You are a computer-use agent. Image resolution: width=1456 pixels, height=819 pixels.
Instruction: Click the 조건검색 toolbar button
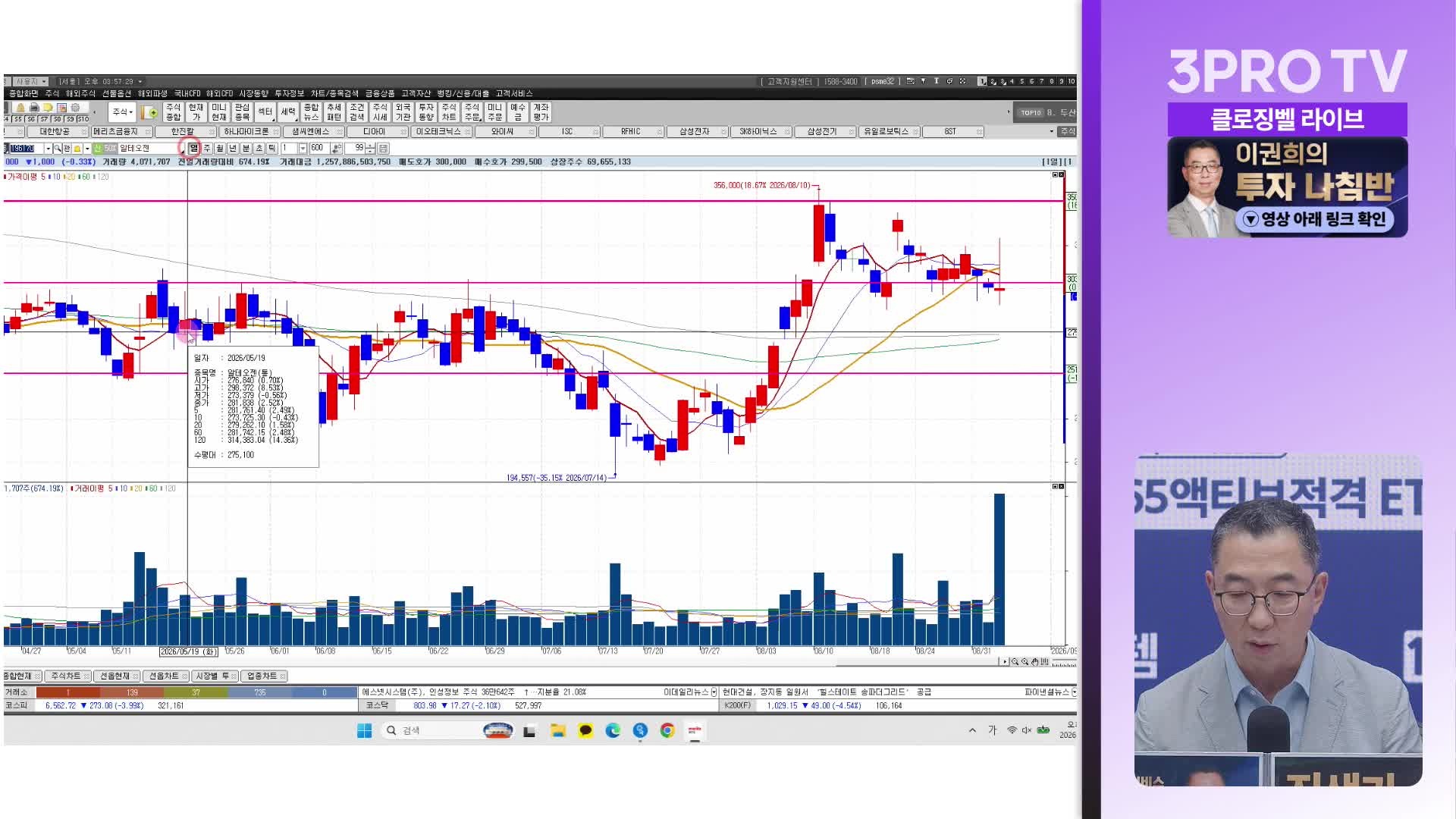(x=357, y=112)
